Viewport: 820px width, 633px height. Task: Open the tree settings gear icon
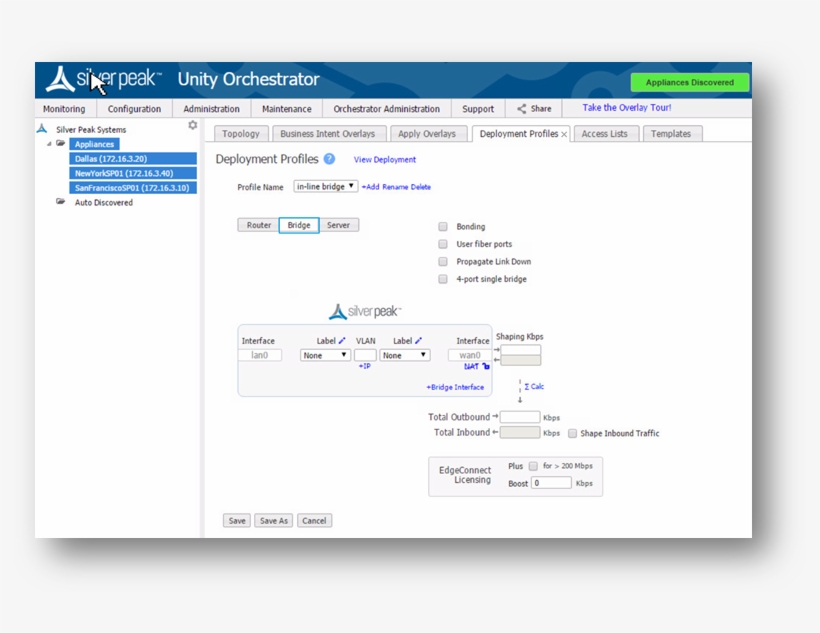pos(193,126)
